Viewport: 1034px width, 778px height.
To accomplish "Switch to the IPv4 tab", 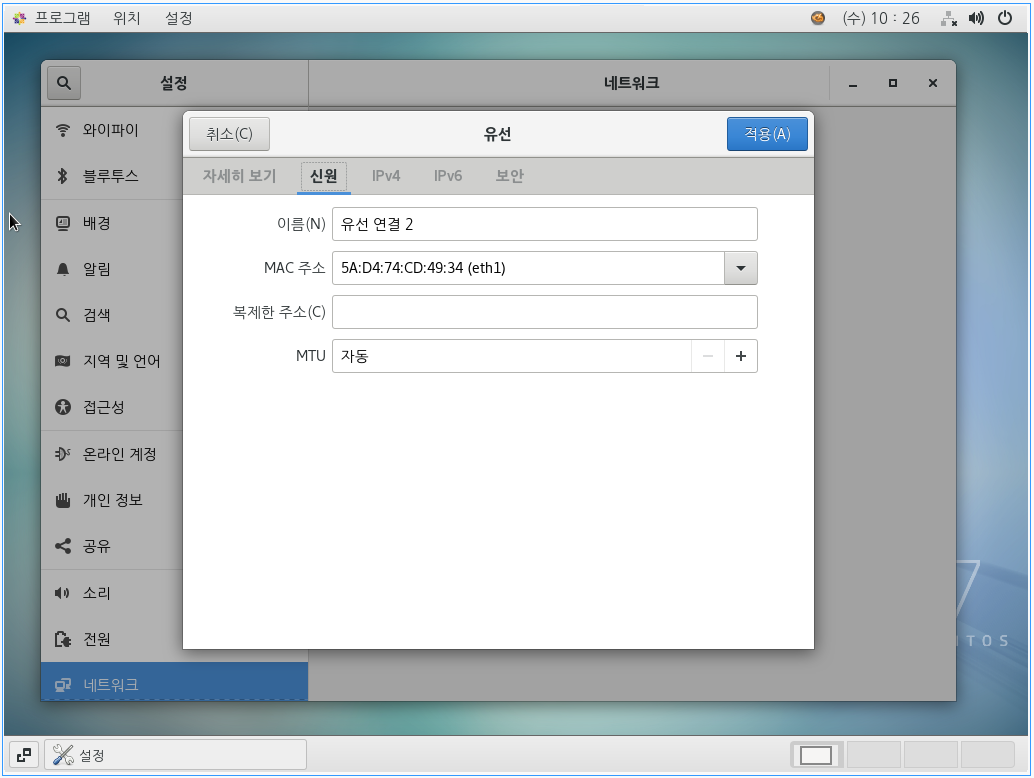I will tap(386, 176).
